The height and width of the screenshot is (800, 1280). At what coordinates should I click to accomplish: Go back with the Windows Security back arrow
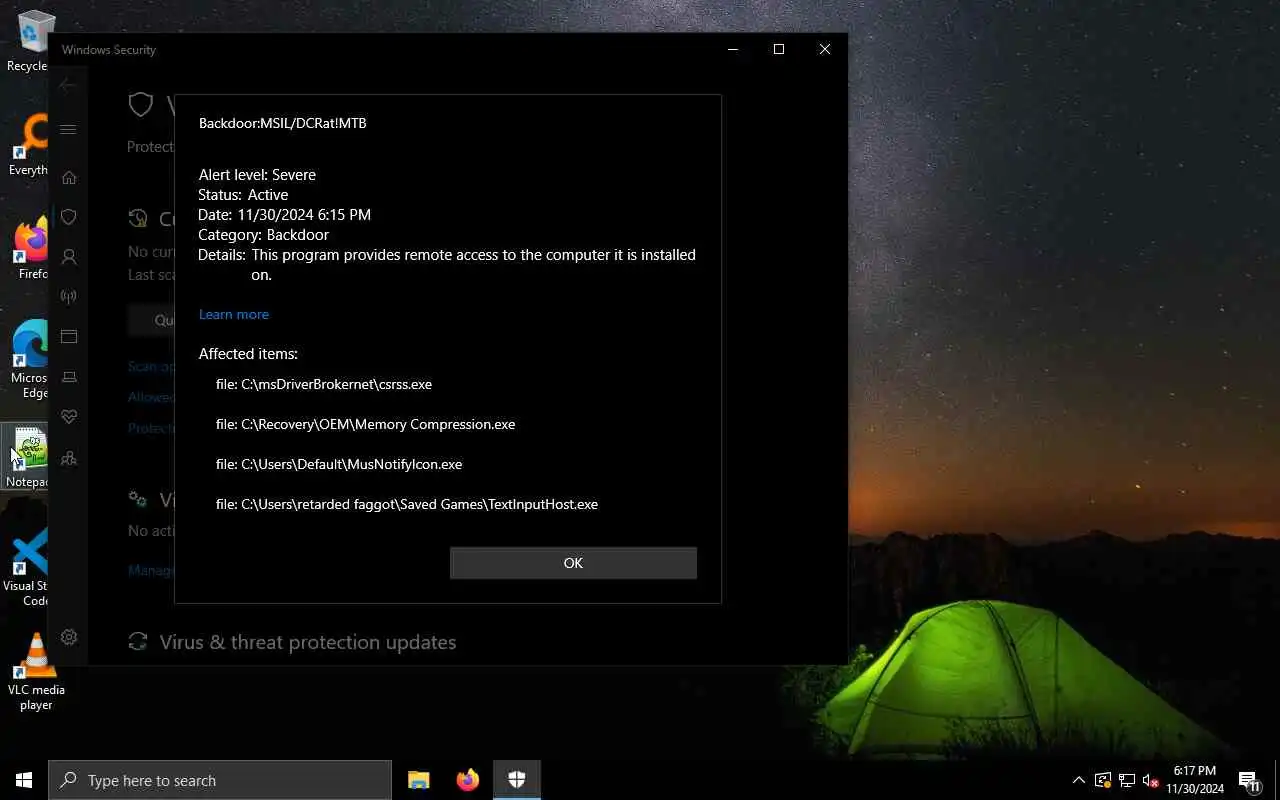tap(68, 86)
